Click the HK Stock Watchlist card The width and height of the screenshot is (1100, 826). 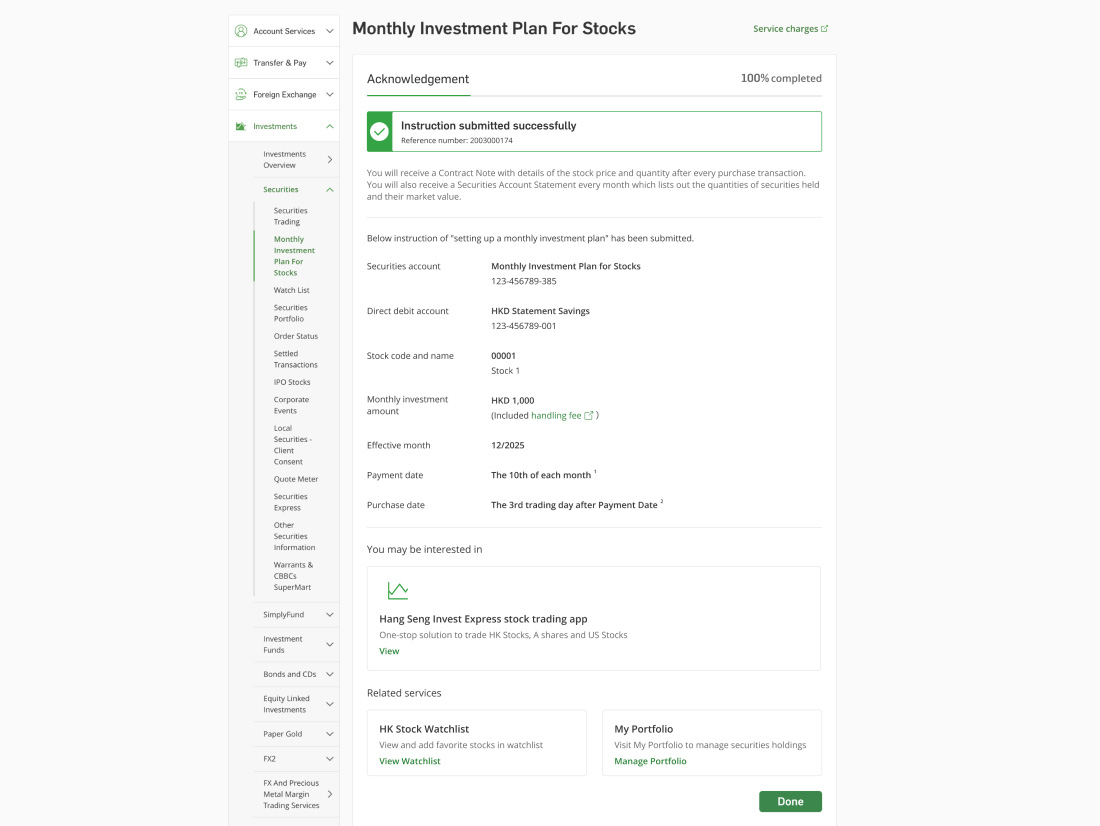click(x=476, y=742)
